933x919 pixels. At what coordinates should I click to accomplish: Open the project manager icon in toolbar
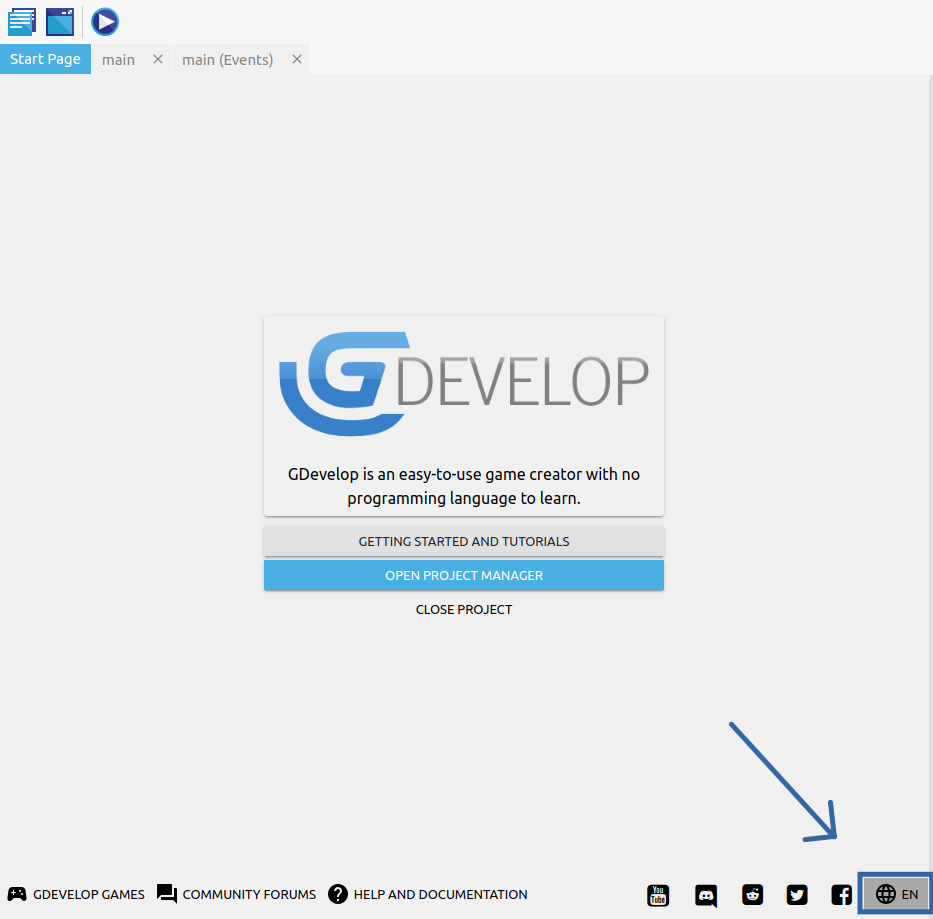pos(21,21)
